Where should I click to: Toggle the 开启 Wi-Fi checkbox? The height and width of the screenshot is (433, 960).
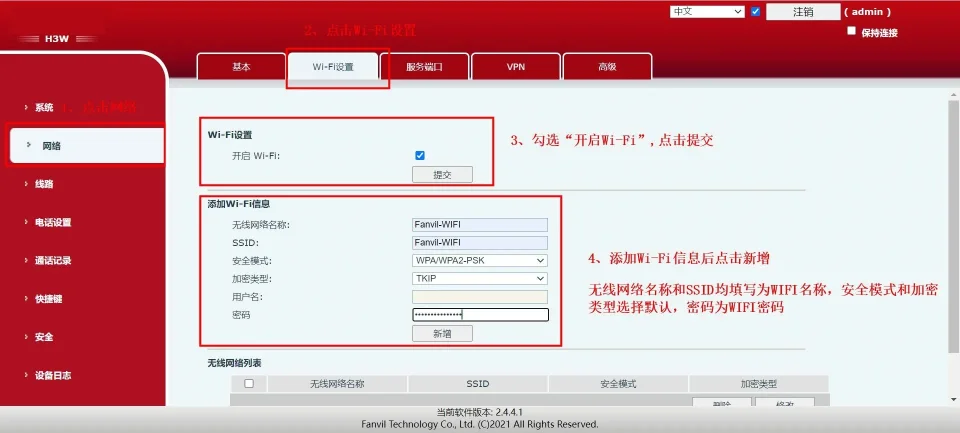420,156
